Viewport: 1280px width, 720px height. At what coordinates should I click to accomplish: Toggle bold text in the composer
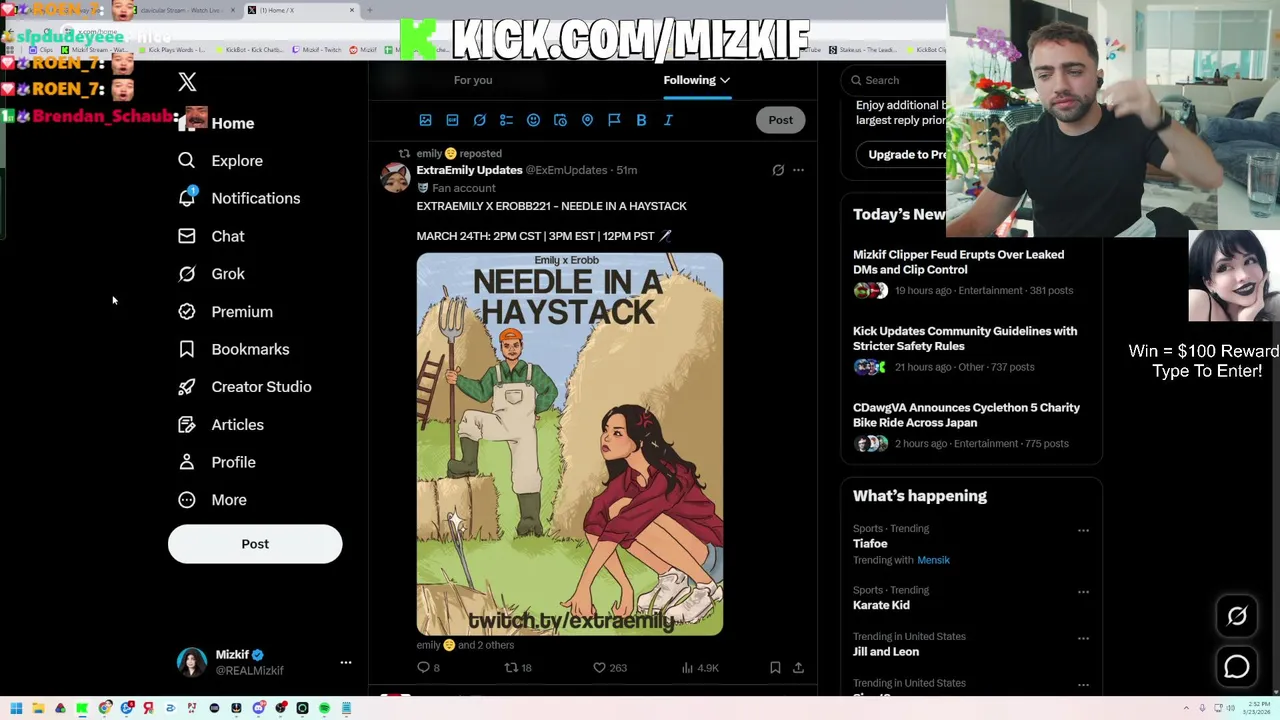[641, 120]
